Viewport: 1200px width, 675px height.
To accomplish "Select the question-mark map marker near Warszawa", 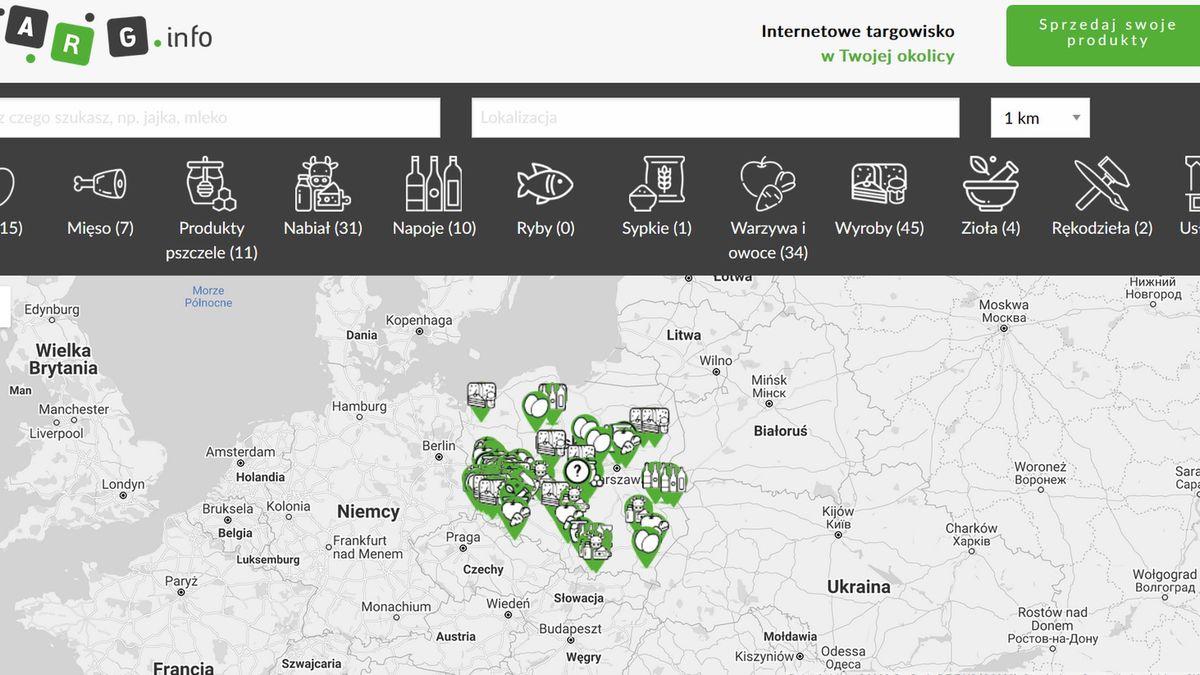I will tap(578, 470).
